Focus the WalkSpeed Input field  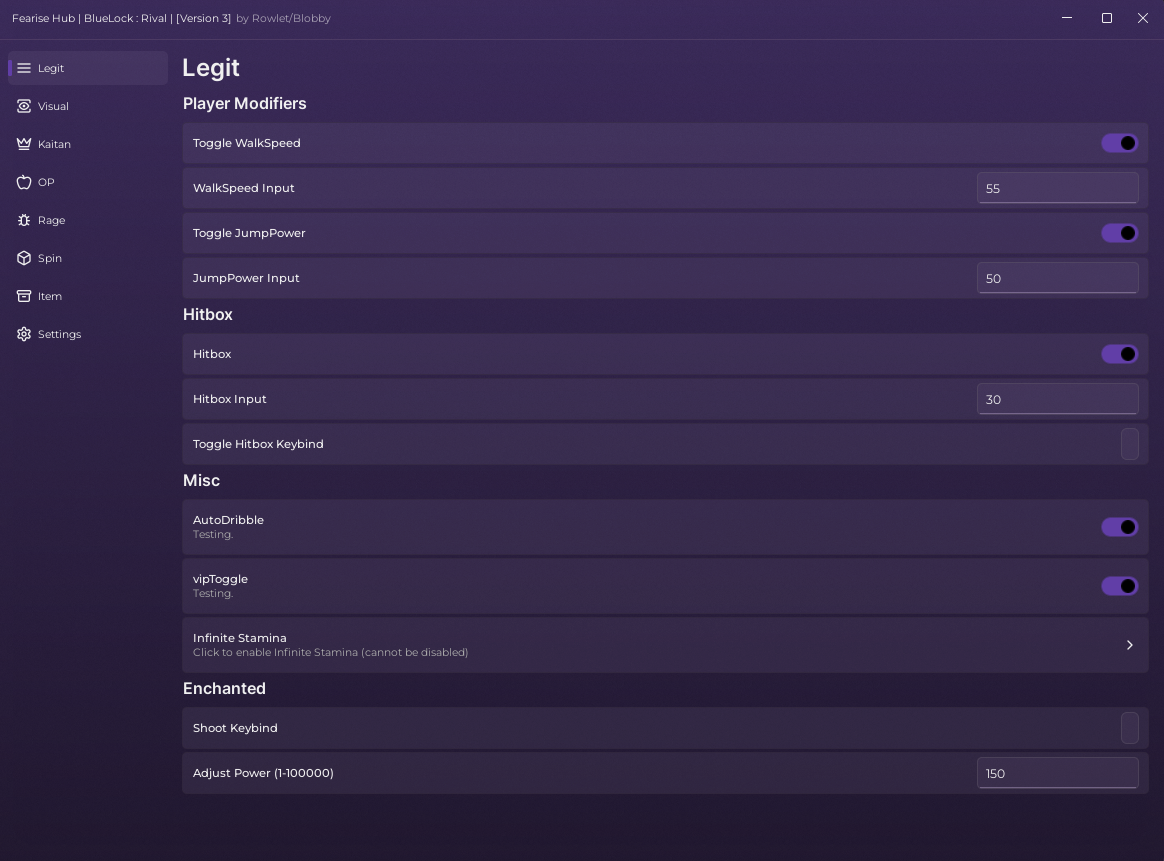(x=1057, y=188)
